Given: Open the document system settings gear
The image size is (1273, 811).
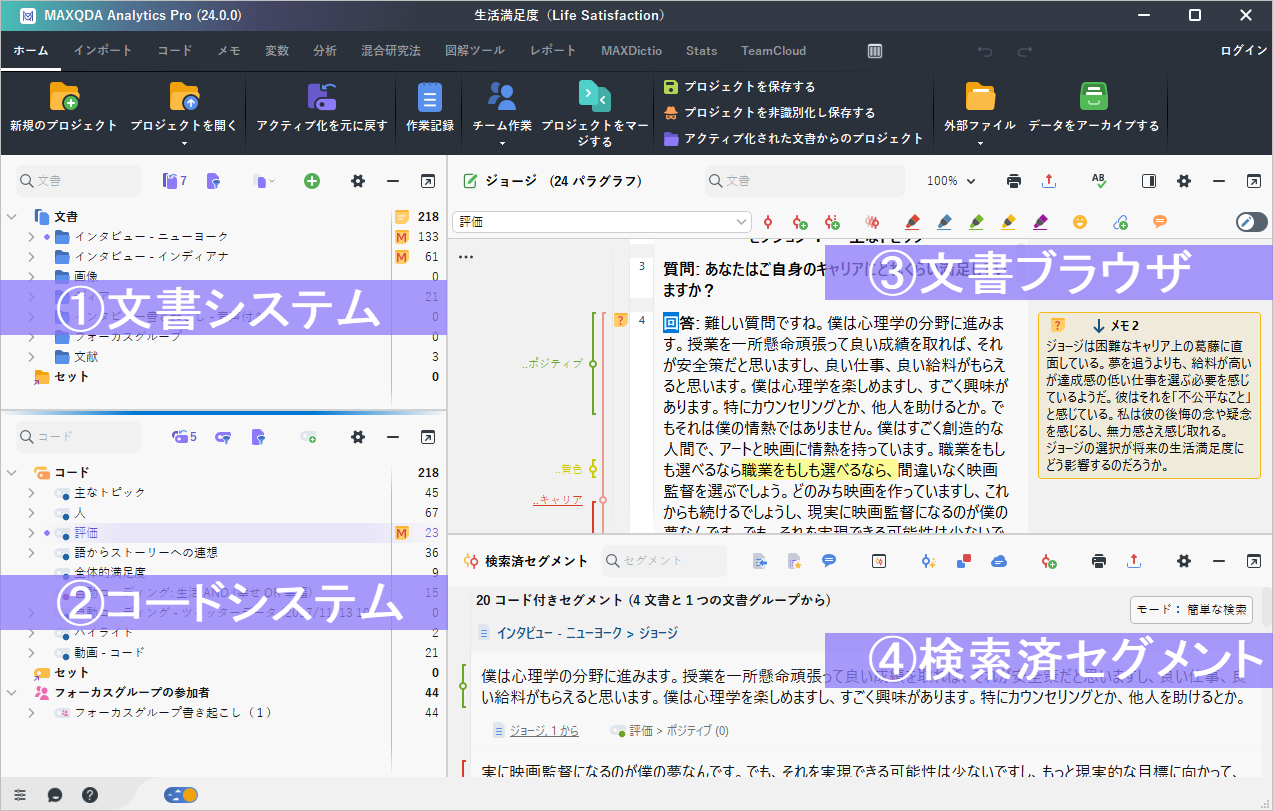Looking at the screenshot, I should tap(358, 181).
